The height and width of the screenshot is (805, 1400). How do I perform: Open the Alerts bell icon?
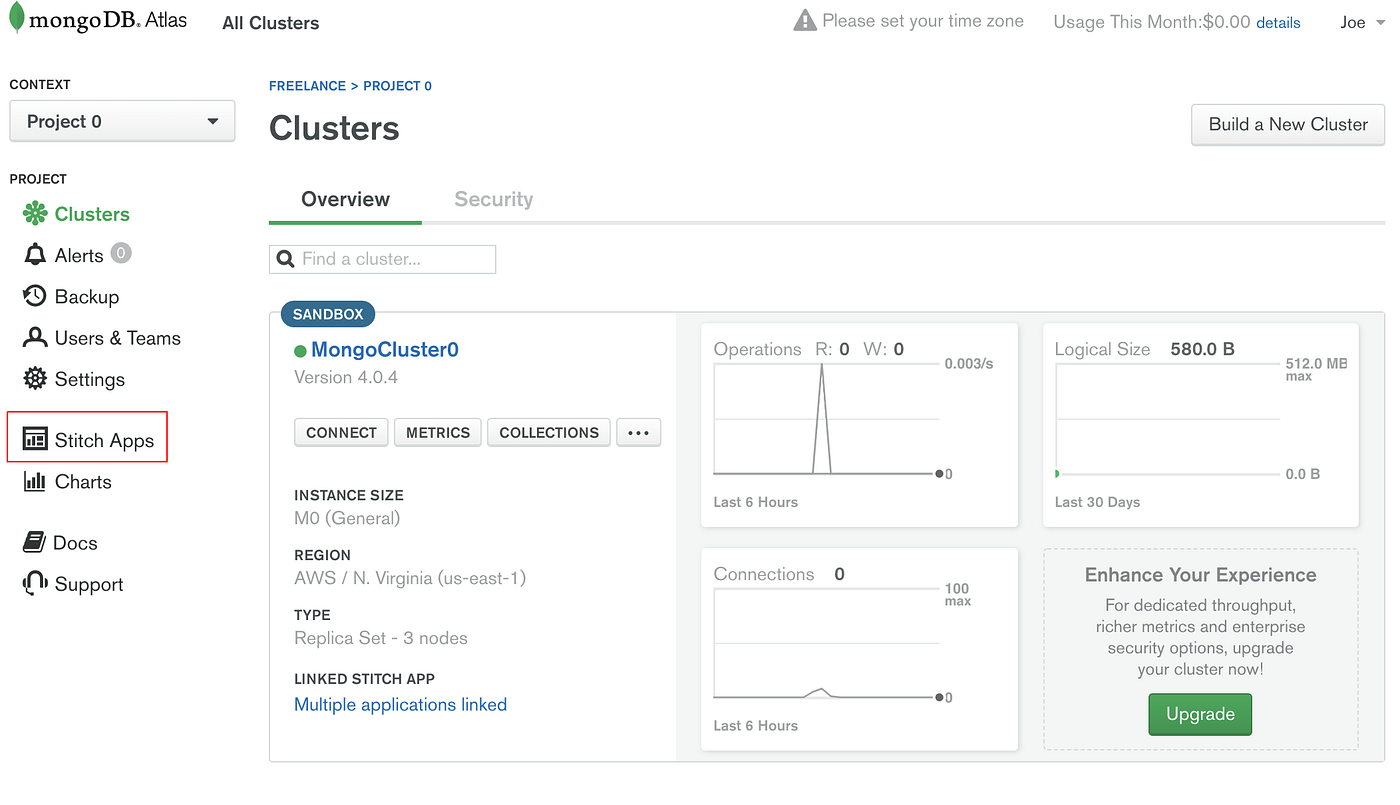point(35,254)
